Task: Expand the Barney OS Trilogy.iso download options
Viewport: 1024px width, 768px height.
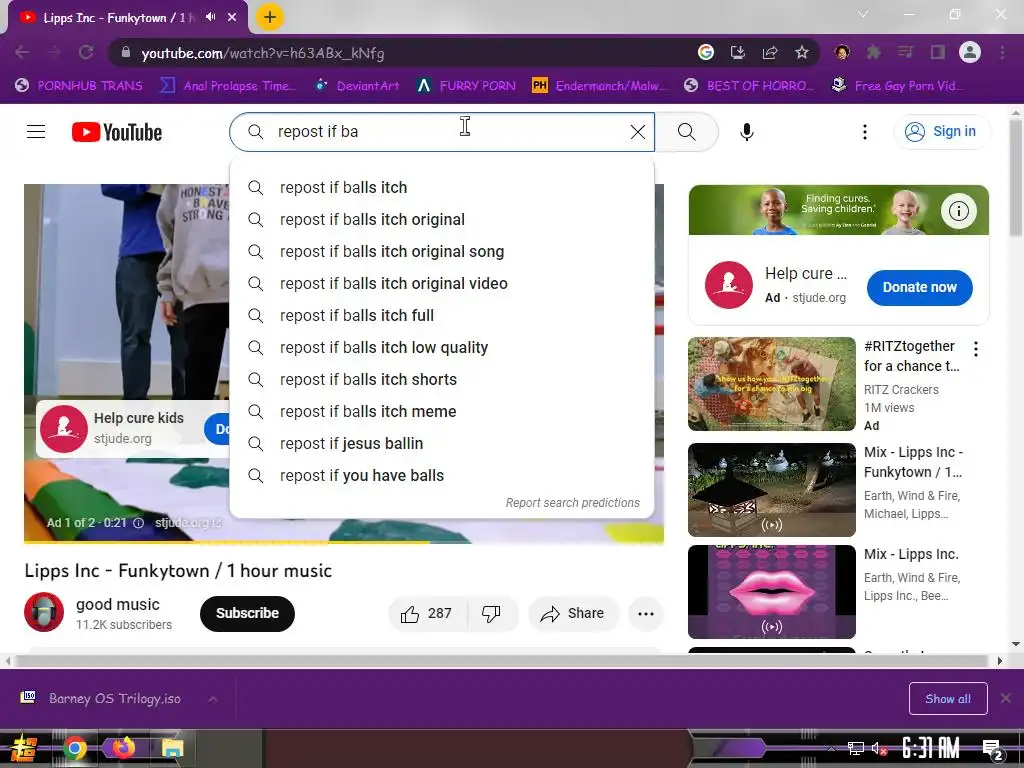Action: pyautogui.click(x=213, y=699)
